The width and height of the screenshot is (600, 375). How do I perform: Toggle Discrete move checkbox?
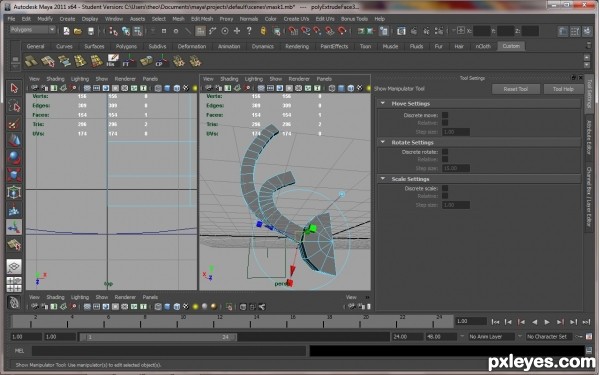click(x=445, y=115)
